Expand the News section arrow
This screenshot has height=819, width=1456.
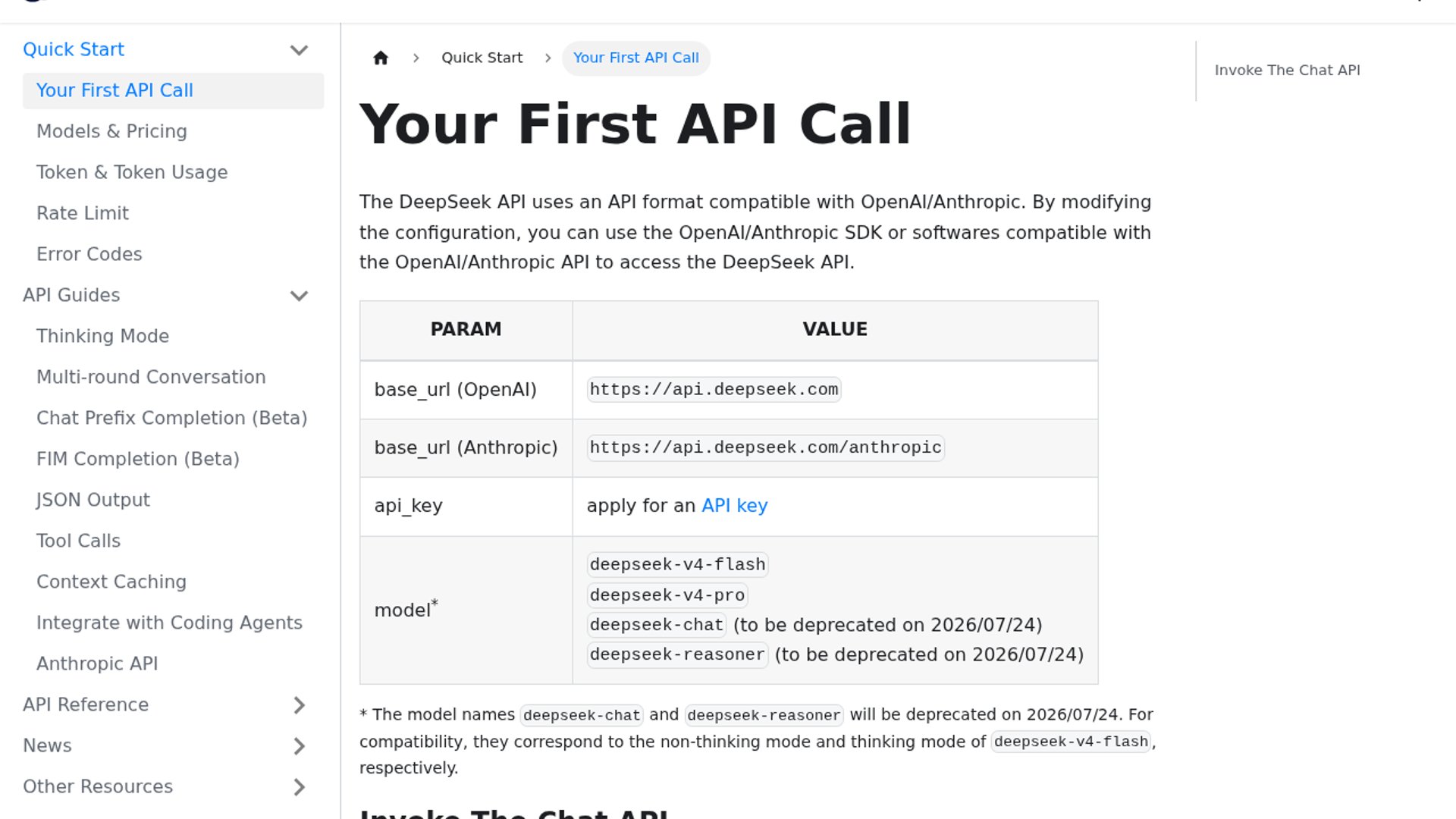click(299, 746)
